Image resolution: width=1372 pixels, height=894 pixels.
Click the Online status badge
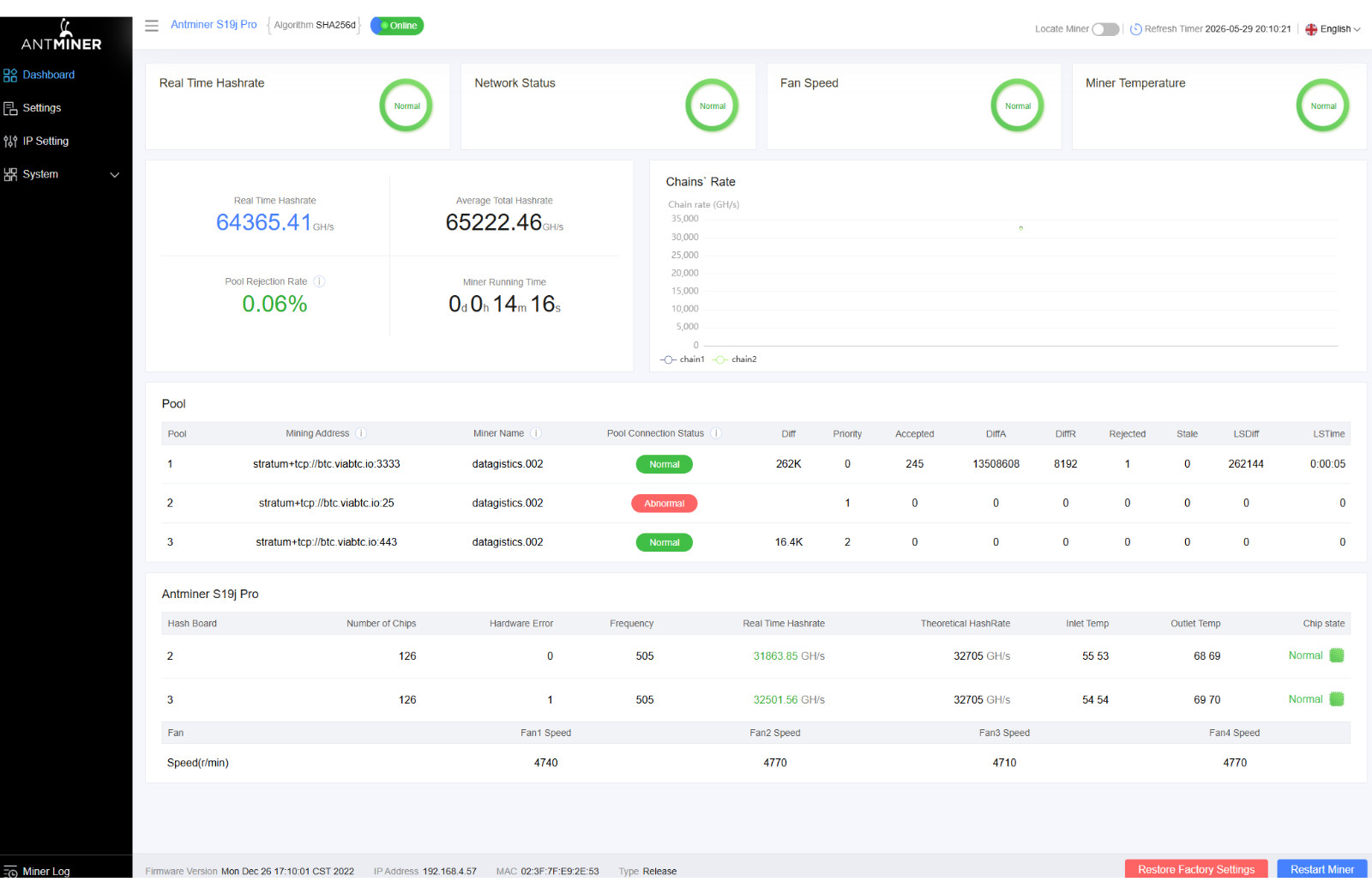coord(397,26)
